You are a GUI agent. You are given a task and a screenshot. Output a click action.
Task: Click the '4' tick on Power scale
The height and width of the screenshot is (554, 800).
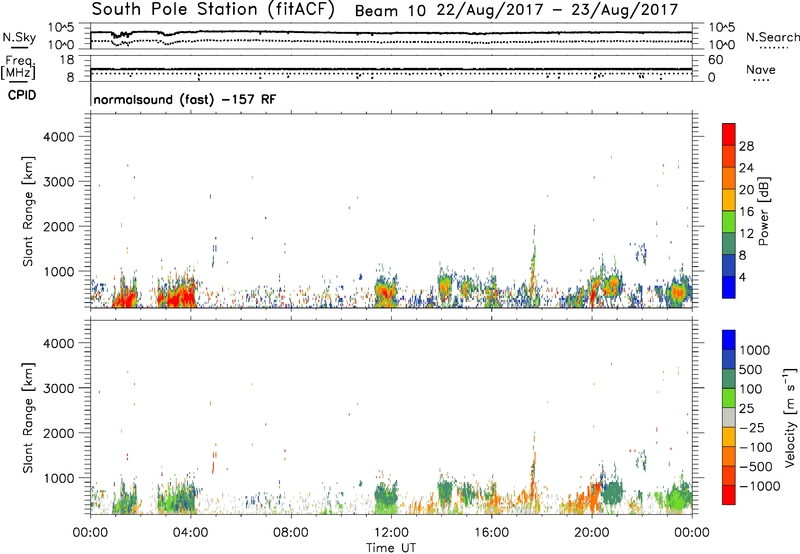[742, 278]
